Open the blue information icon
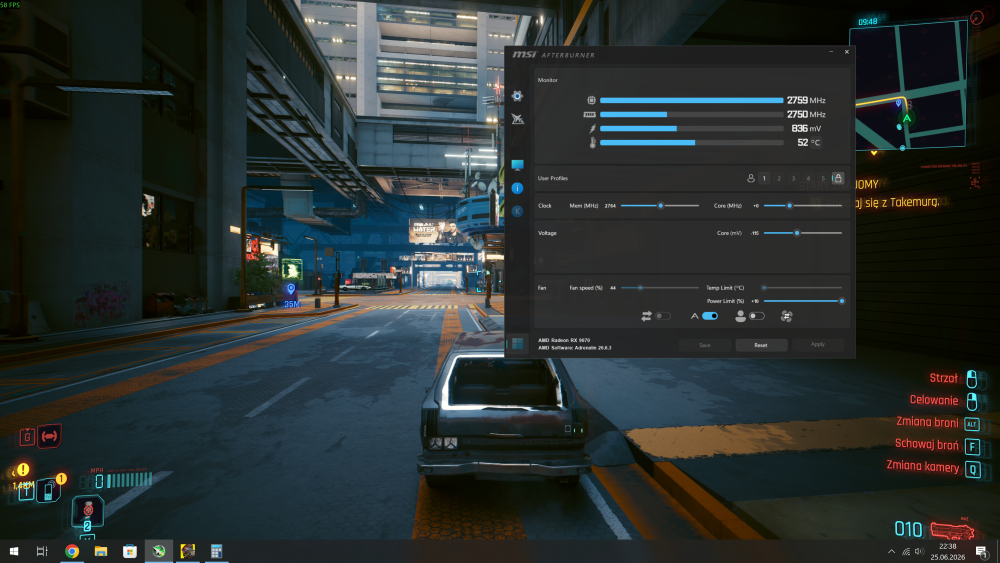 (x=517, y=188)
